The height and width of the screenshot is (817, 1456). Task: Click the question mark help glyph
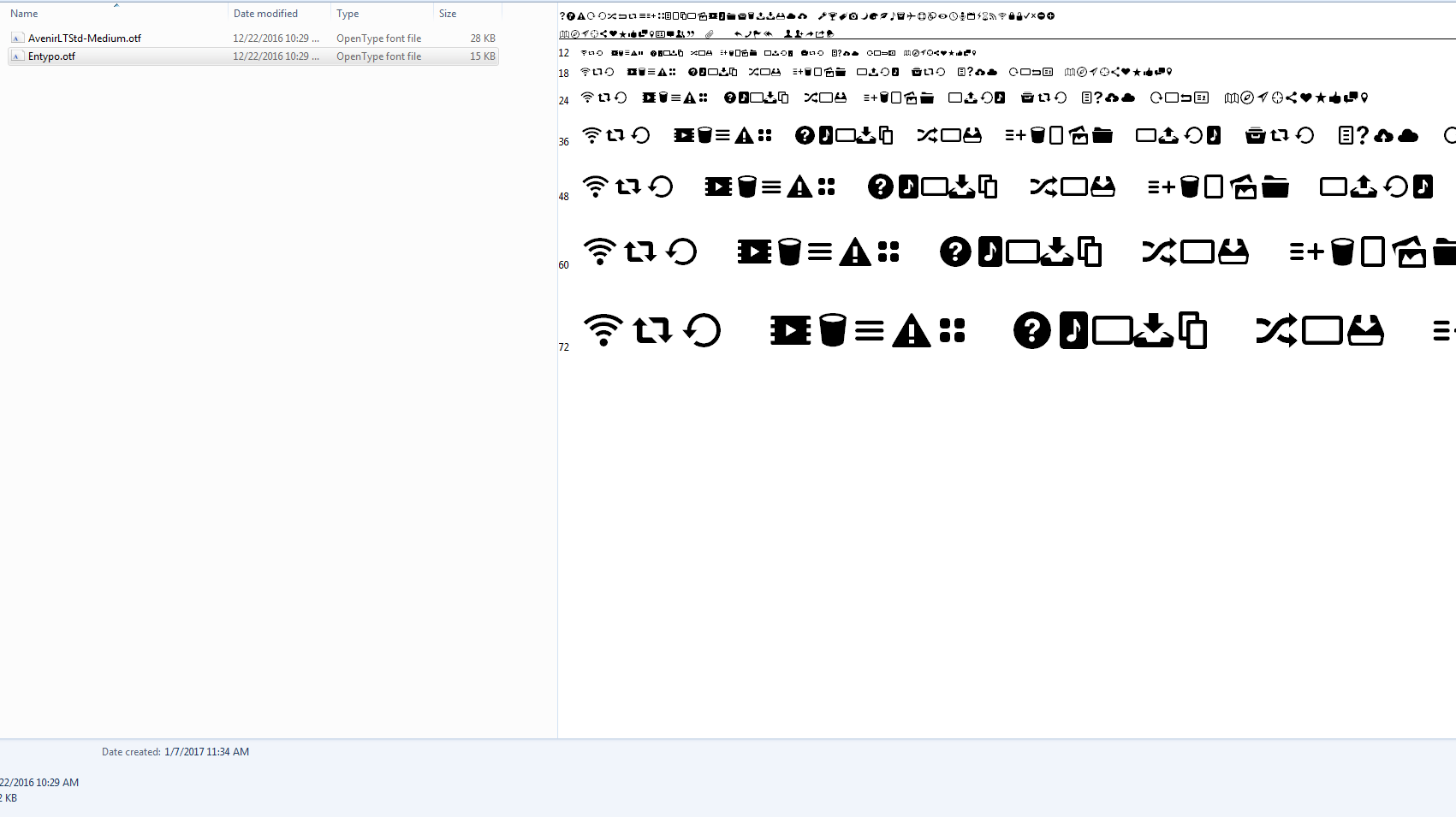[x=1031, y=330]
